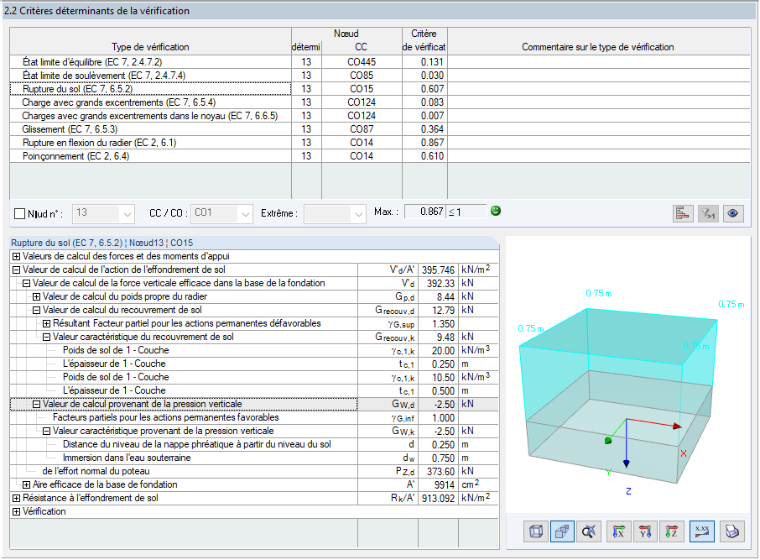Click the Max. value field 0.867
Image resolution: width=760 pixels, height=560 pixels.
click(425, 212)
